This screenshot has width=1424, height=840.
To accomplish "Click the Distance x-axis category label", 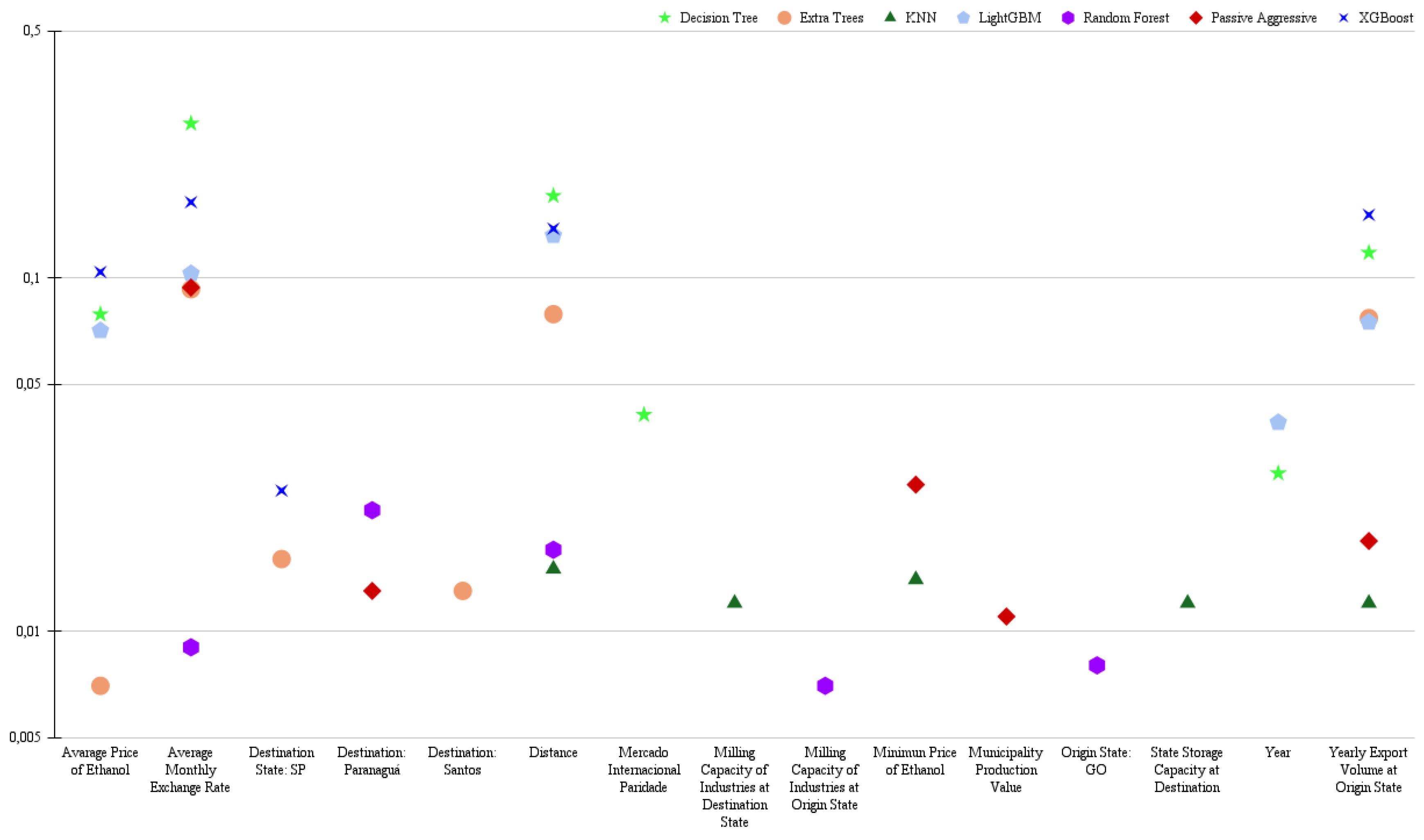I will (553, 753).
